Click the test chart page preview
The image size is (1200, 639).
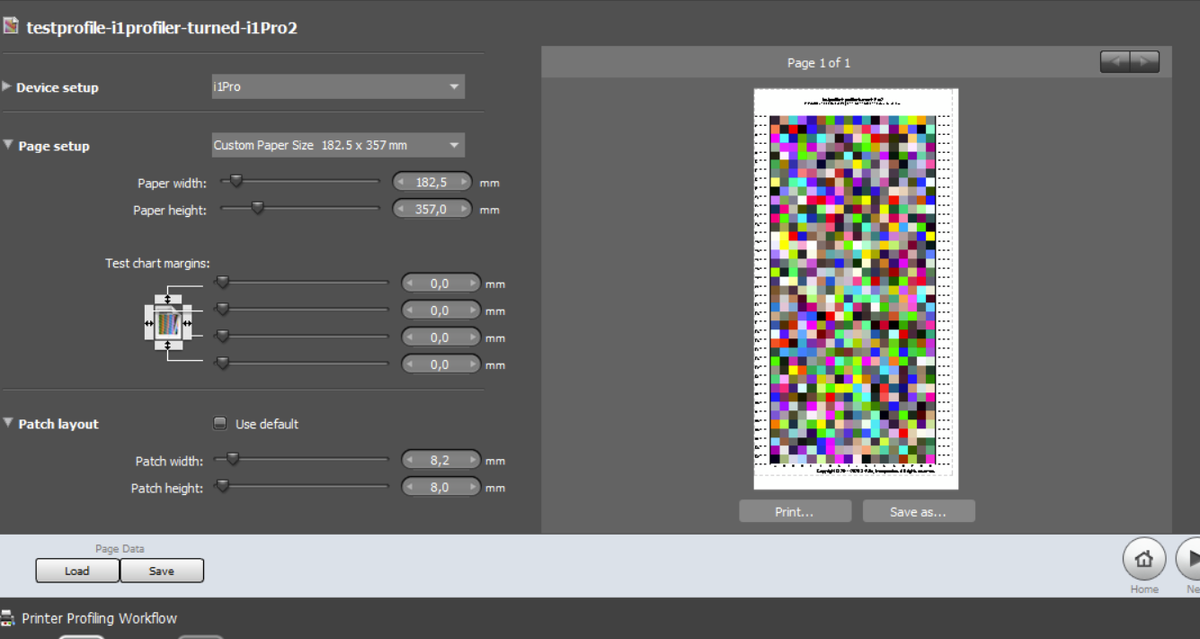point(856,289)
